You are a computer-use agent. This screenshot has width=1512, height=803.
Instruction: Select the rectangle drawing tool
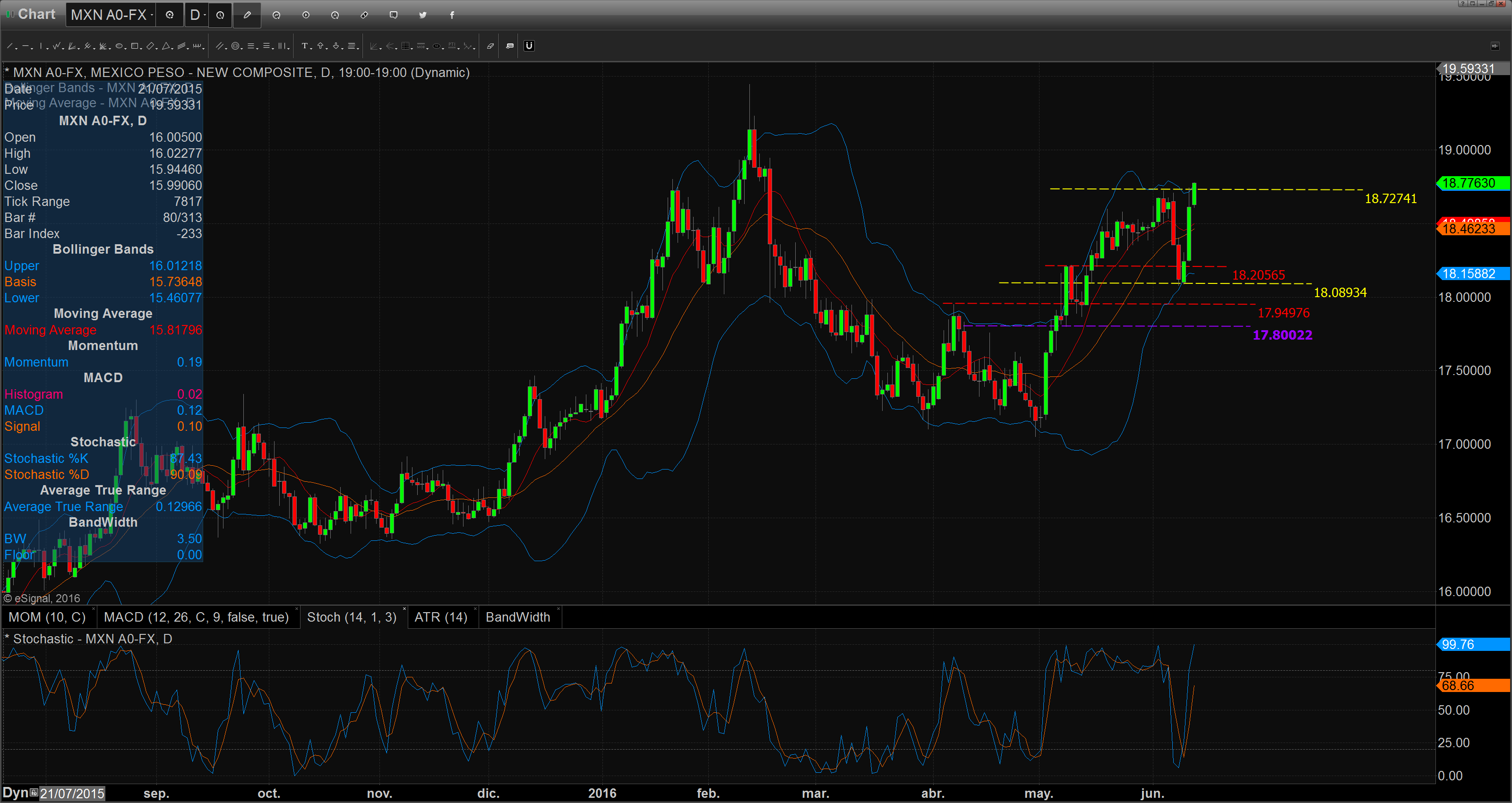[x=134, y=46]
